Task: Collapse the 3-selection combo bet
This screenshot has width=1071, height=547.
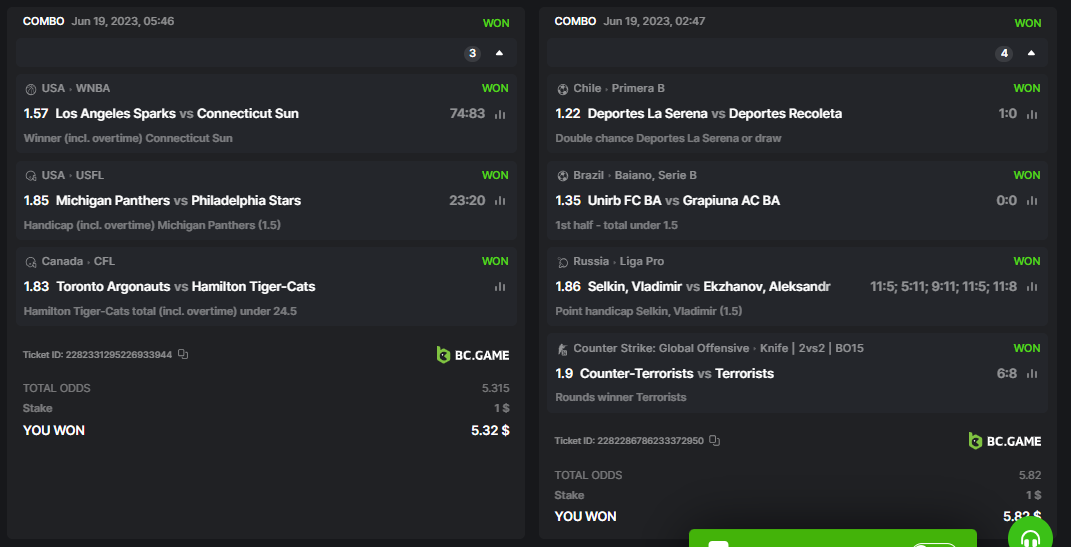Action: 499,53
